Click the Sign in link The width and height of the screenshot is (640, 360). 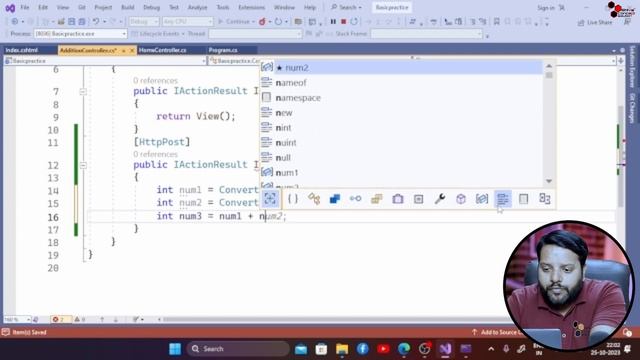click(546, 7)
